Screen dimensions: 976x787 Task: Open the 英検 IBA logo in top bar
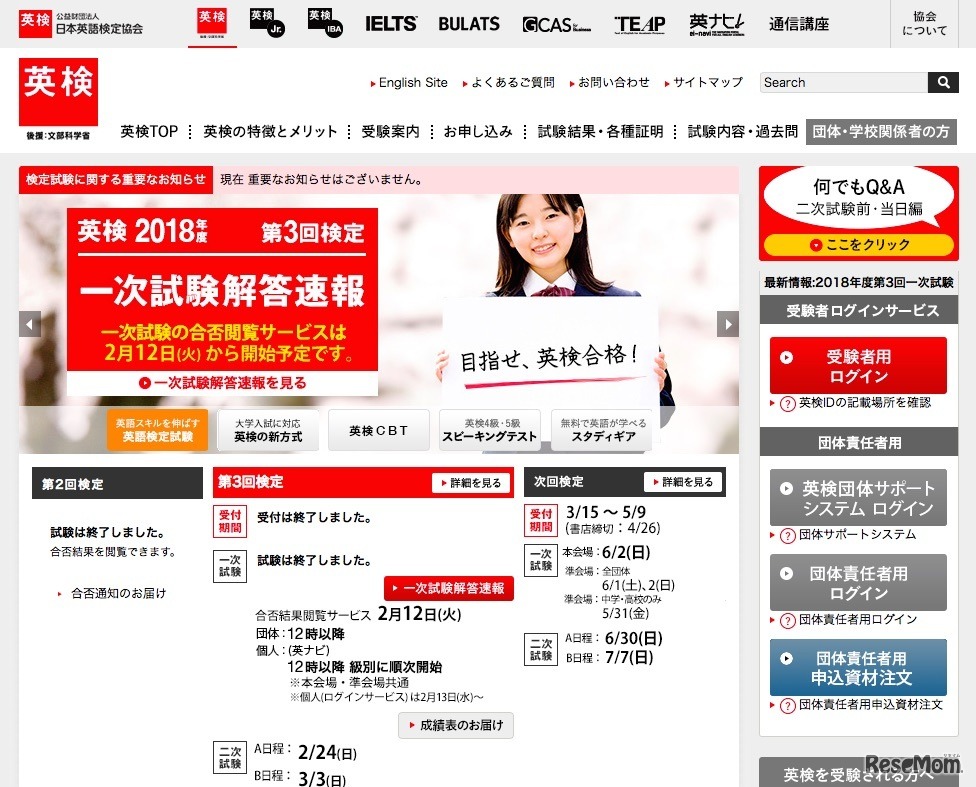pyautogui.click(x=325, y=23)
